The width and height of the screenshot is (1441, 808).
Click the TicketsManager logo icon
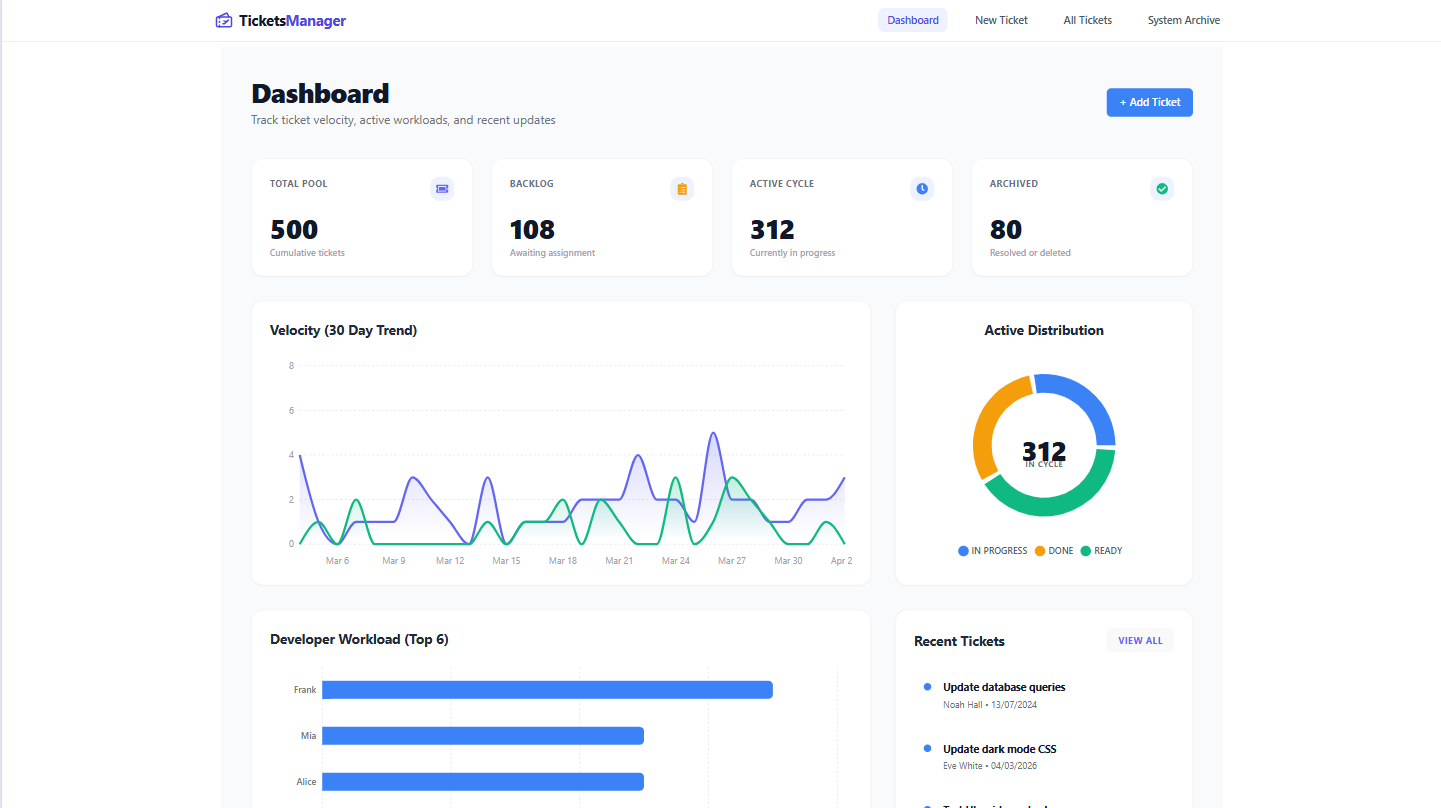[224, 20]
